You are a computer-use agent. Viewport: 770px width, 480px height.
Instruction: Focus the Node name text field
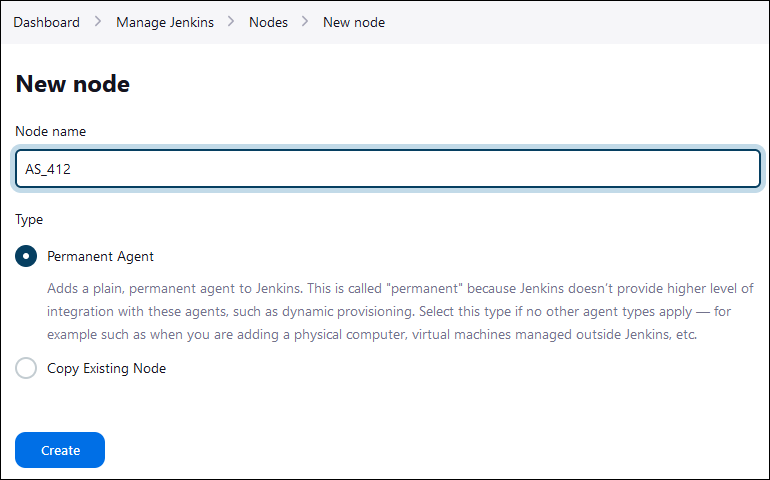click(388, 169)
